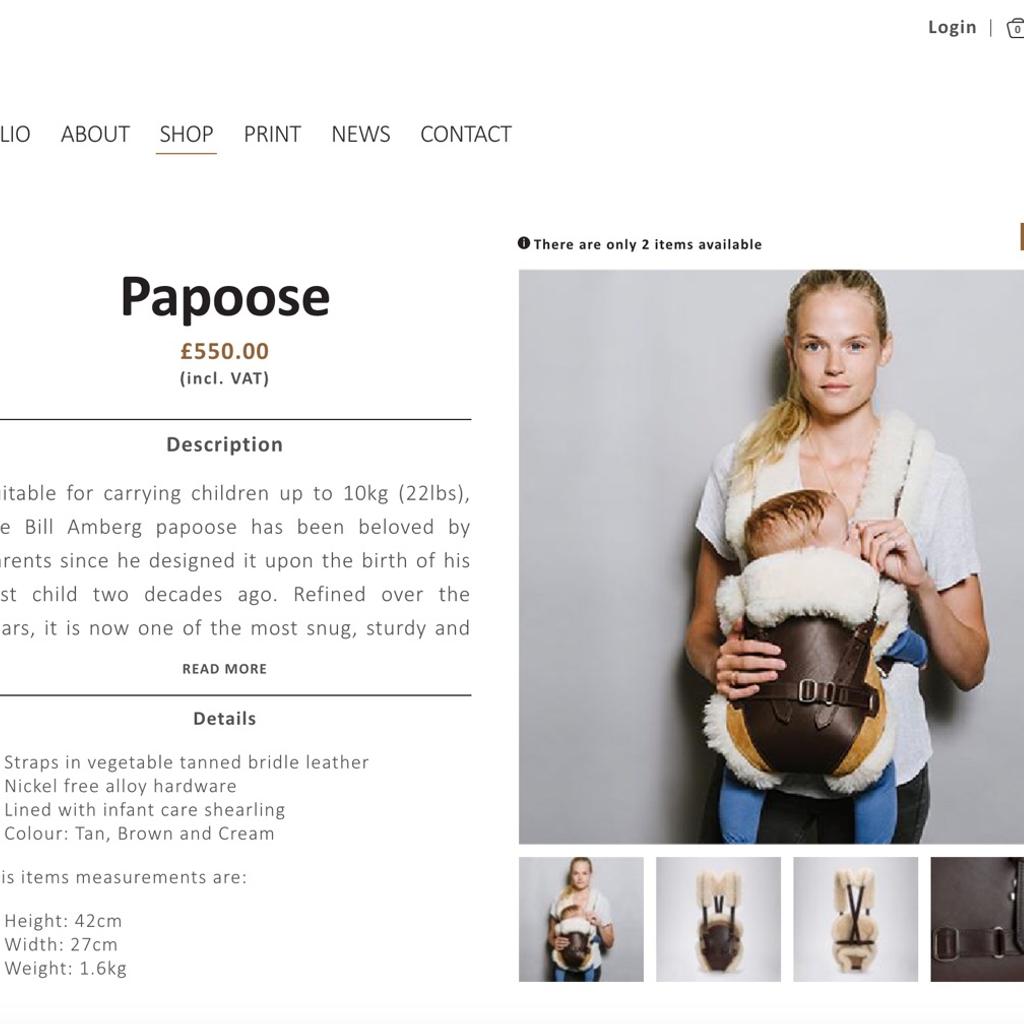This screenshot has width=1024, height=1024.
Task: Open the CONTACT page
Action: (466, 134)
